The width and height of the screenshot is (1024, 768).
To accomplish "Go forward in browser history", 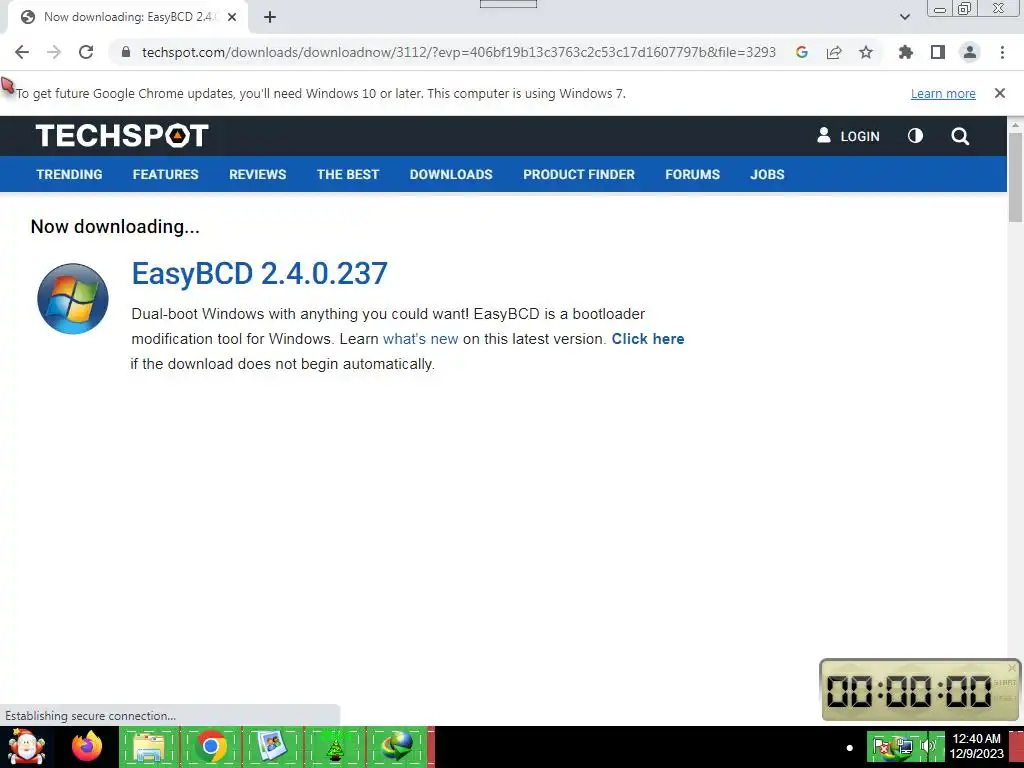I will (54, 52).
